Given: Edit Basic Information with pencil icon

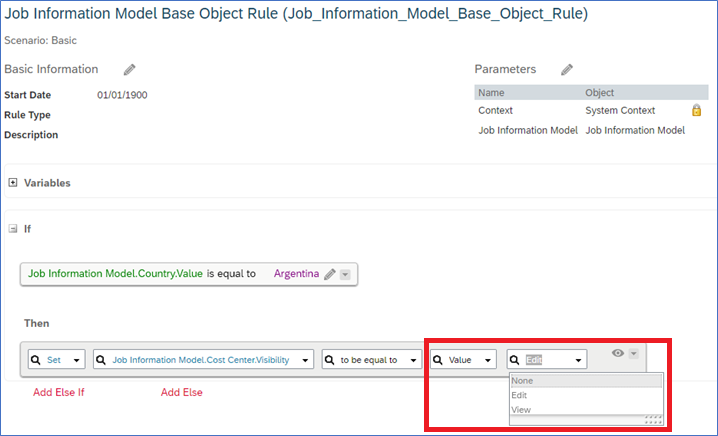Looking at the screenshot, I should click(130, 70).
